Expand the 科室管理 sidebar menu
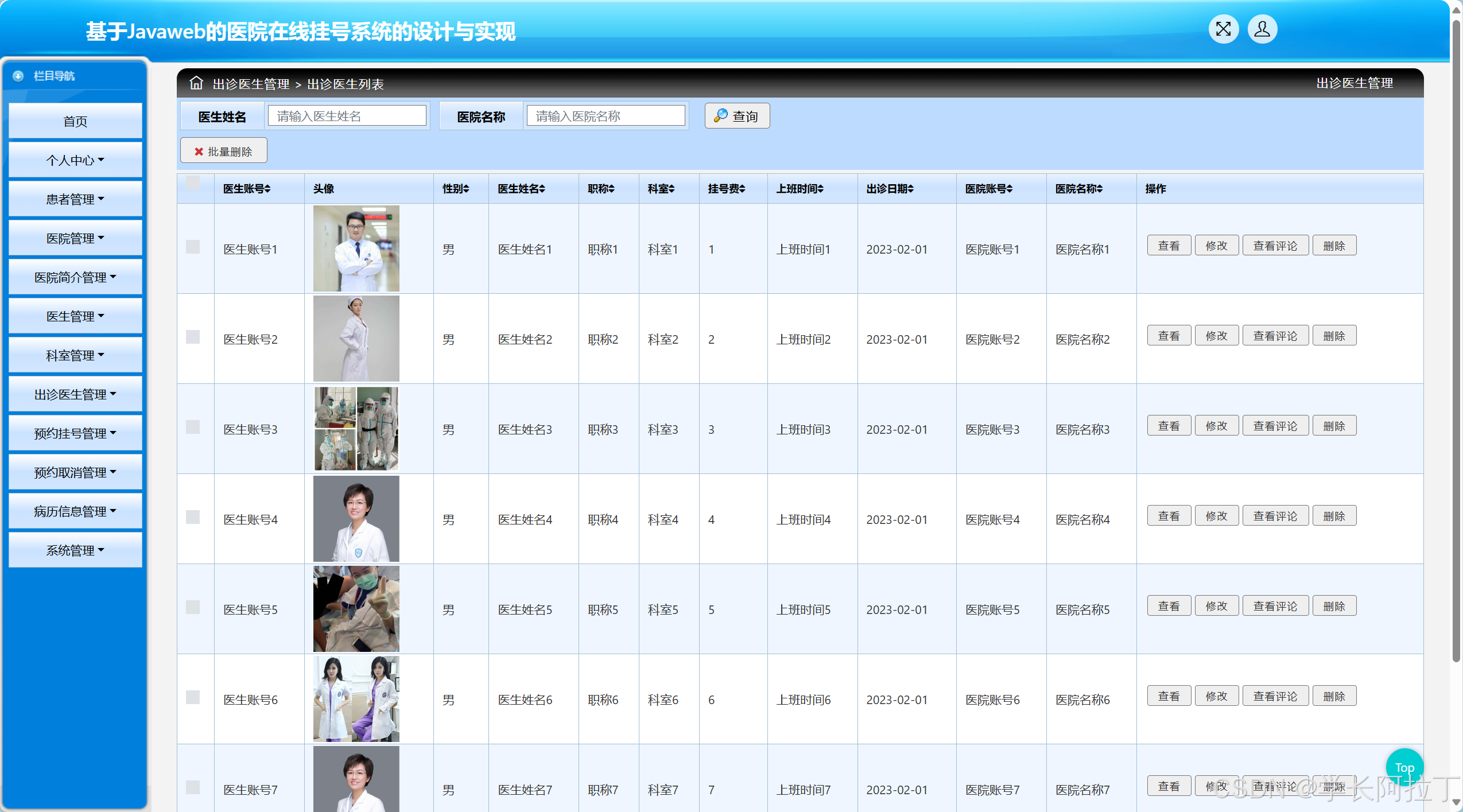Image resolution: width=1463 pixels, height=812 pixels. pos(75,355)
